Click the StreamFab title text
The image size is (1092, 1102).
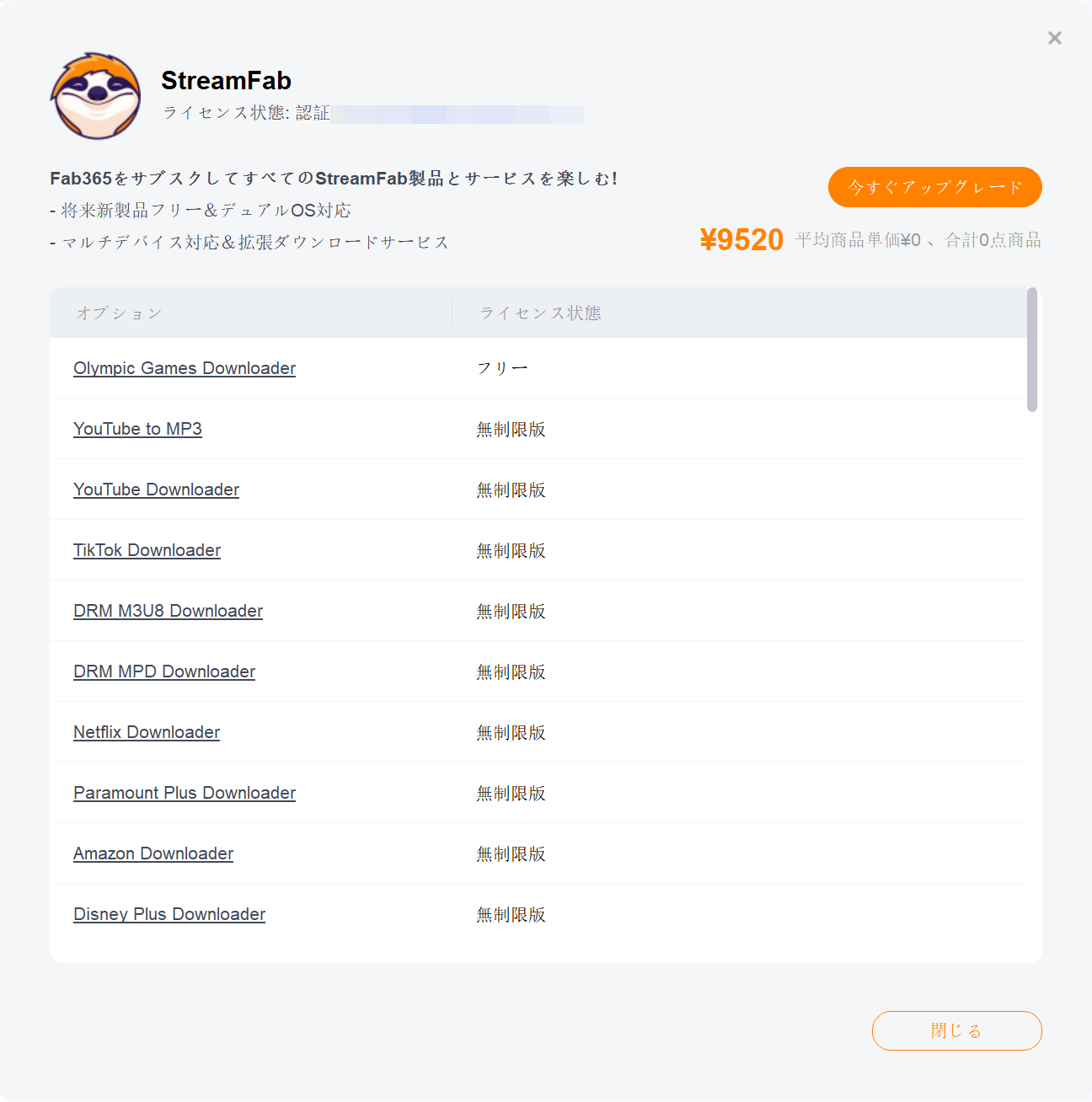click(x=226, y=81)
